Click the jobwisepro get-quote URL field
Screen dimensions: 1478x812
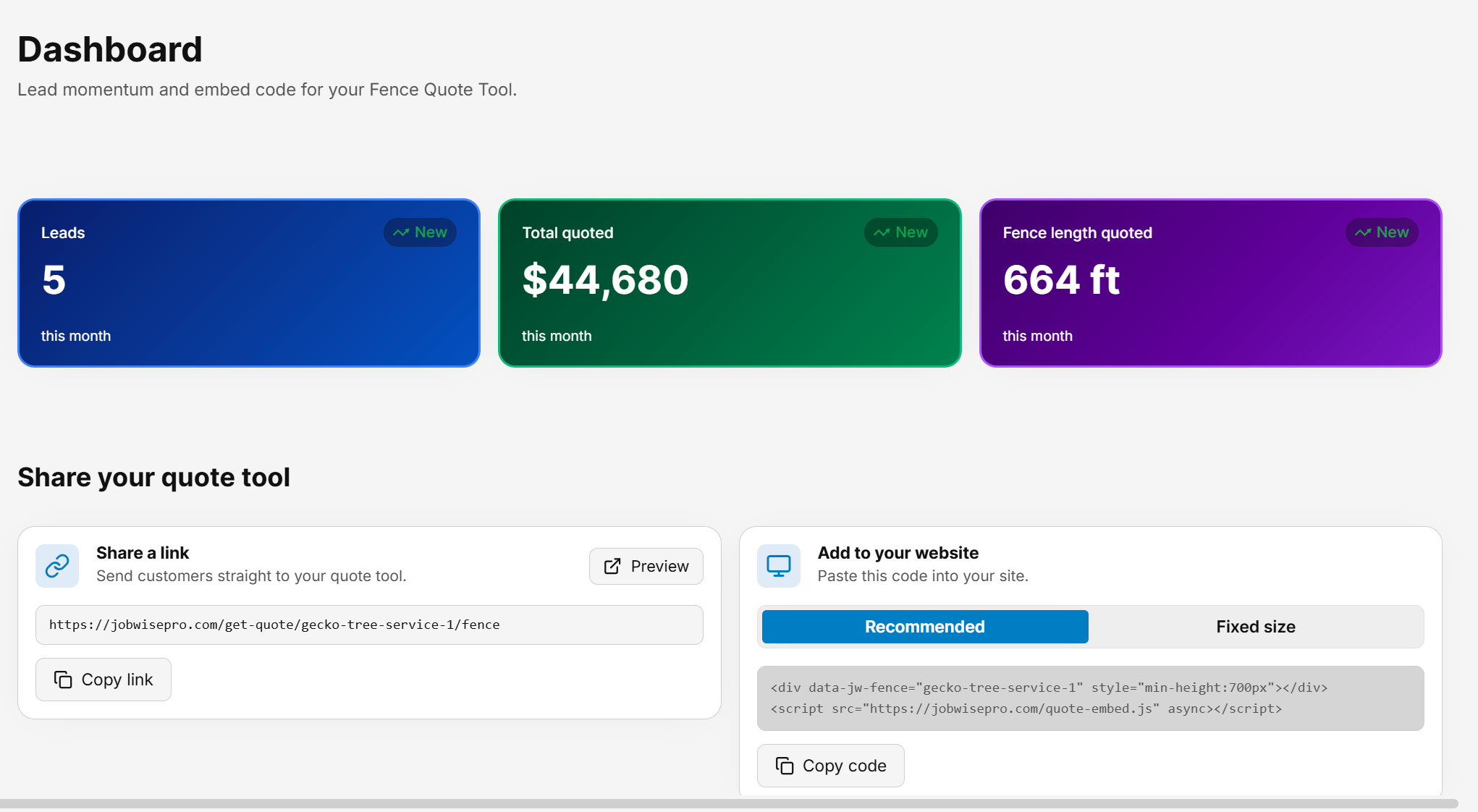click(x=369, y=625)
